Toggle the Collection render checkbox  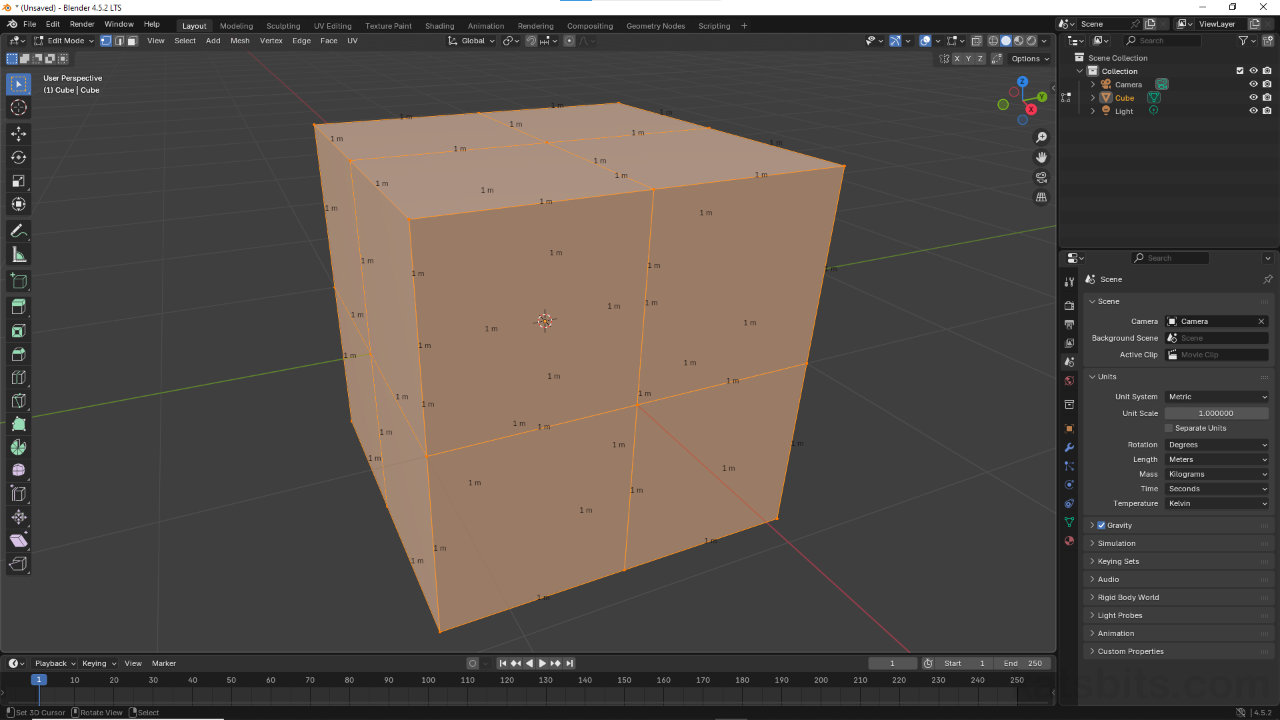pyautogui.click(x=1266, y=71)
